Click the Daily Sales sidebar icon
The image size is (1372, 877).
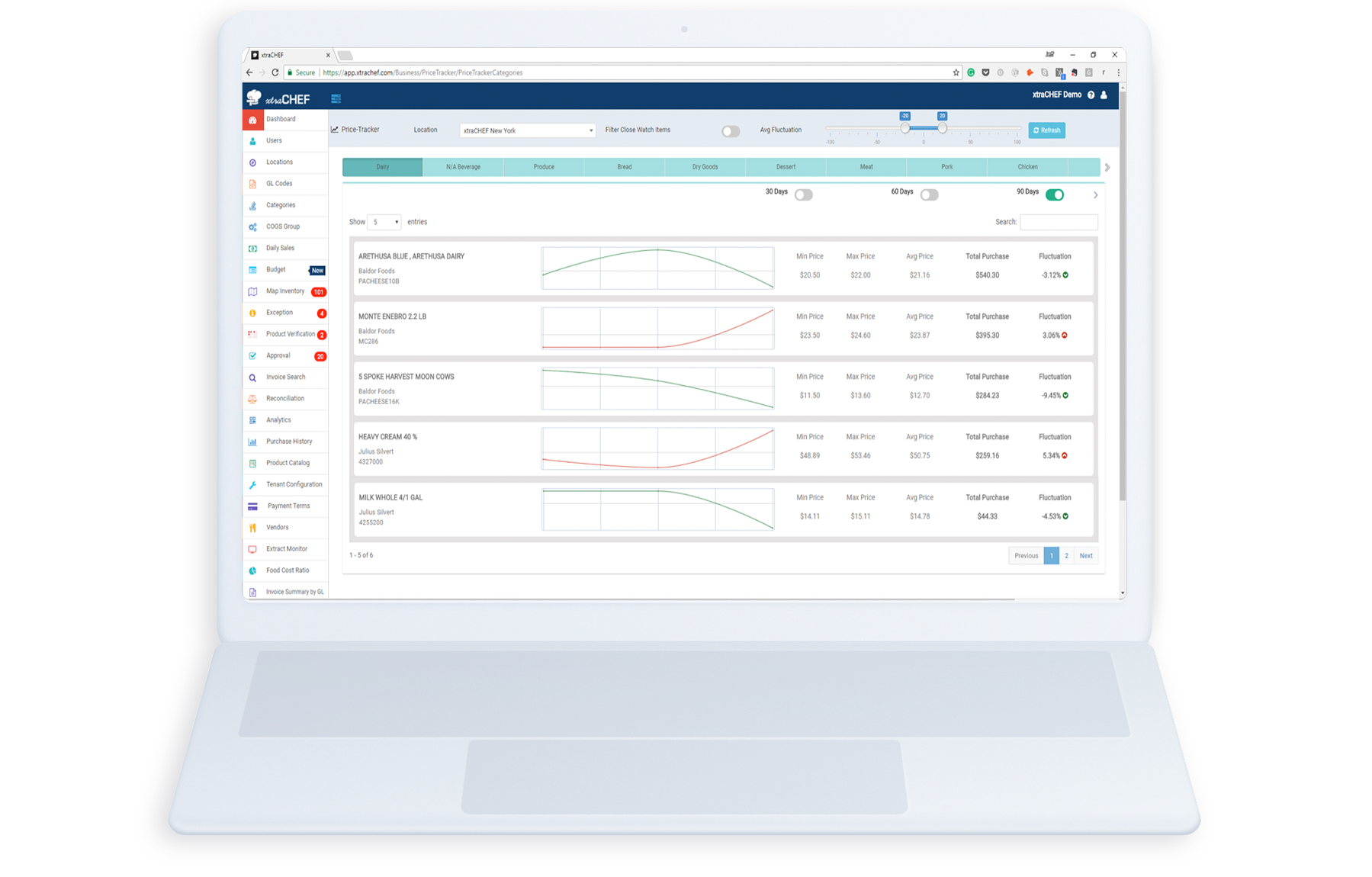(253, 249)
